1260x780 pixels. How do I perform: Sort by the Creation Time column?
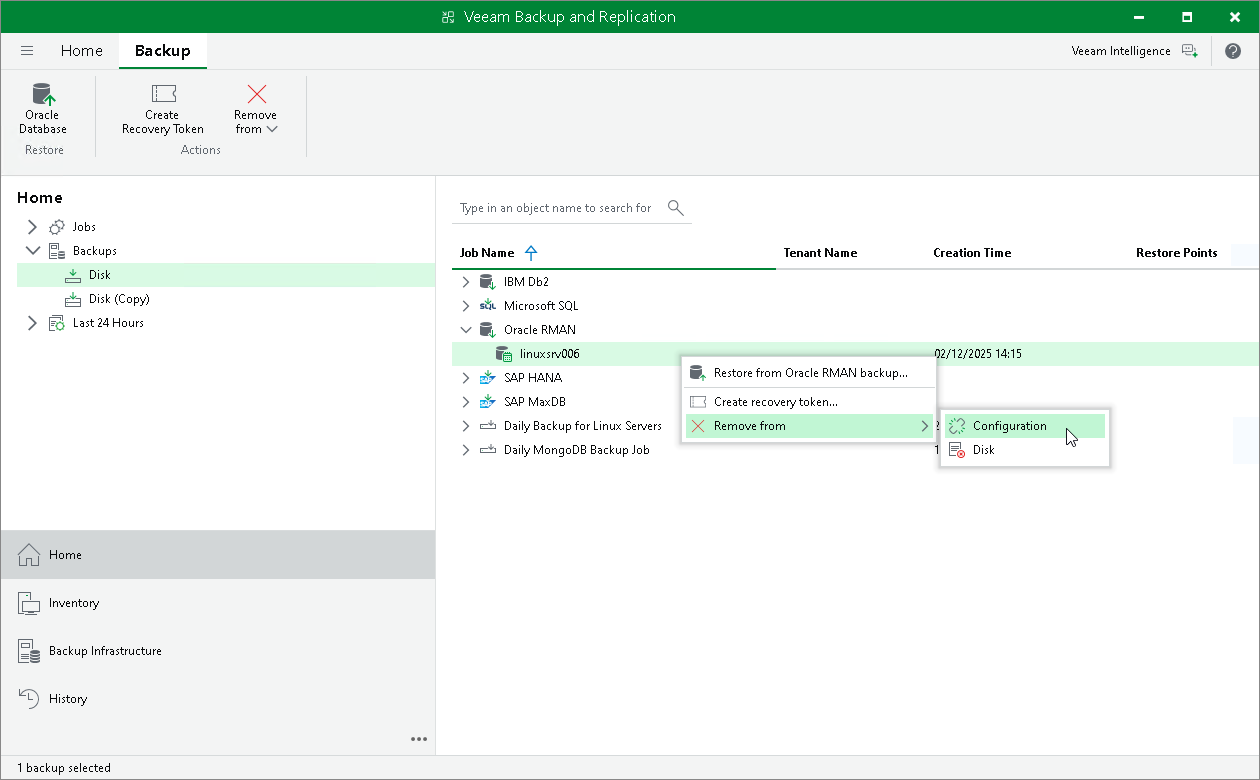click(x=972, y=253)
